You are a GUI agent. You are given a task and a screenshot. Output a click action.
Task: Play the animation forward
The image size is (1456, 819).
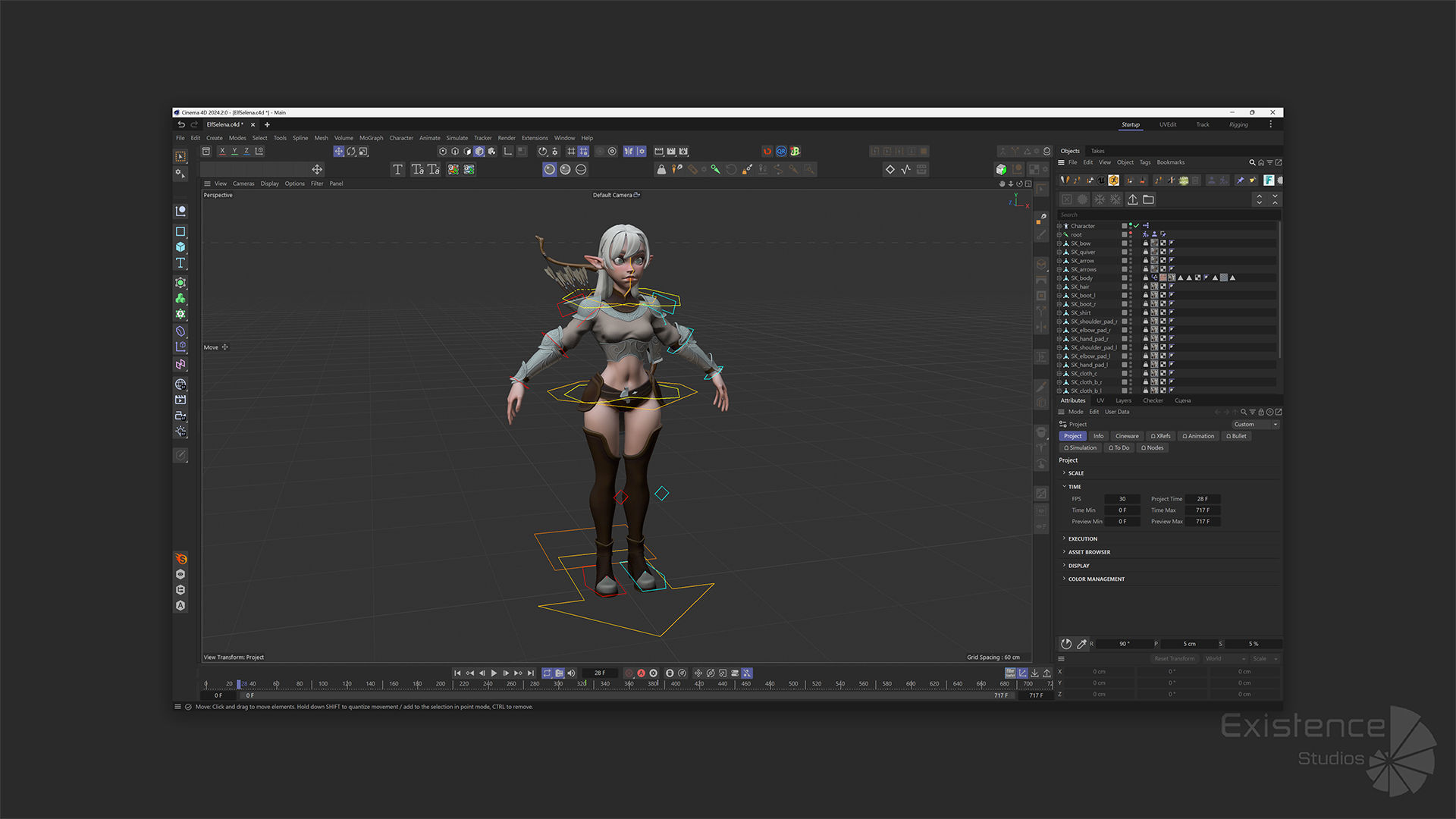[x=494, y=673]
